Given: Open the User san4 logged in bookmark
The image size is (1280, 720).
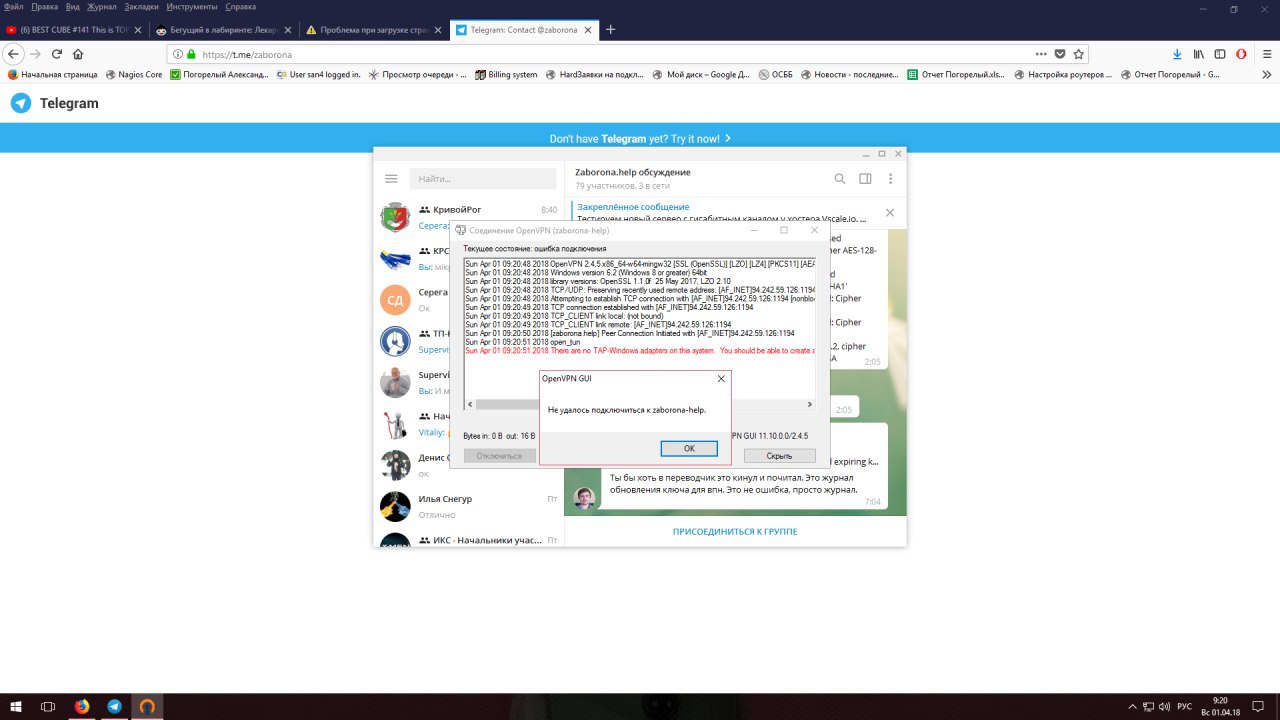Looking at the screenshot, I should (x=319, y=74).
